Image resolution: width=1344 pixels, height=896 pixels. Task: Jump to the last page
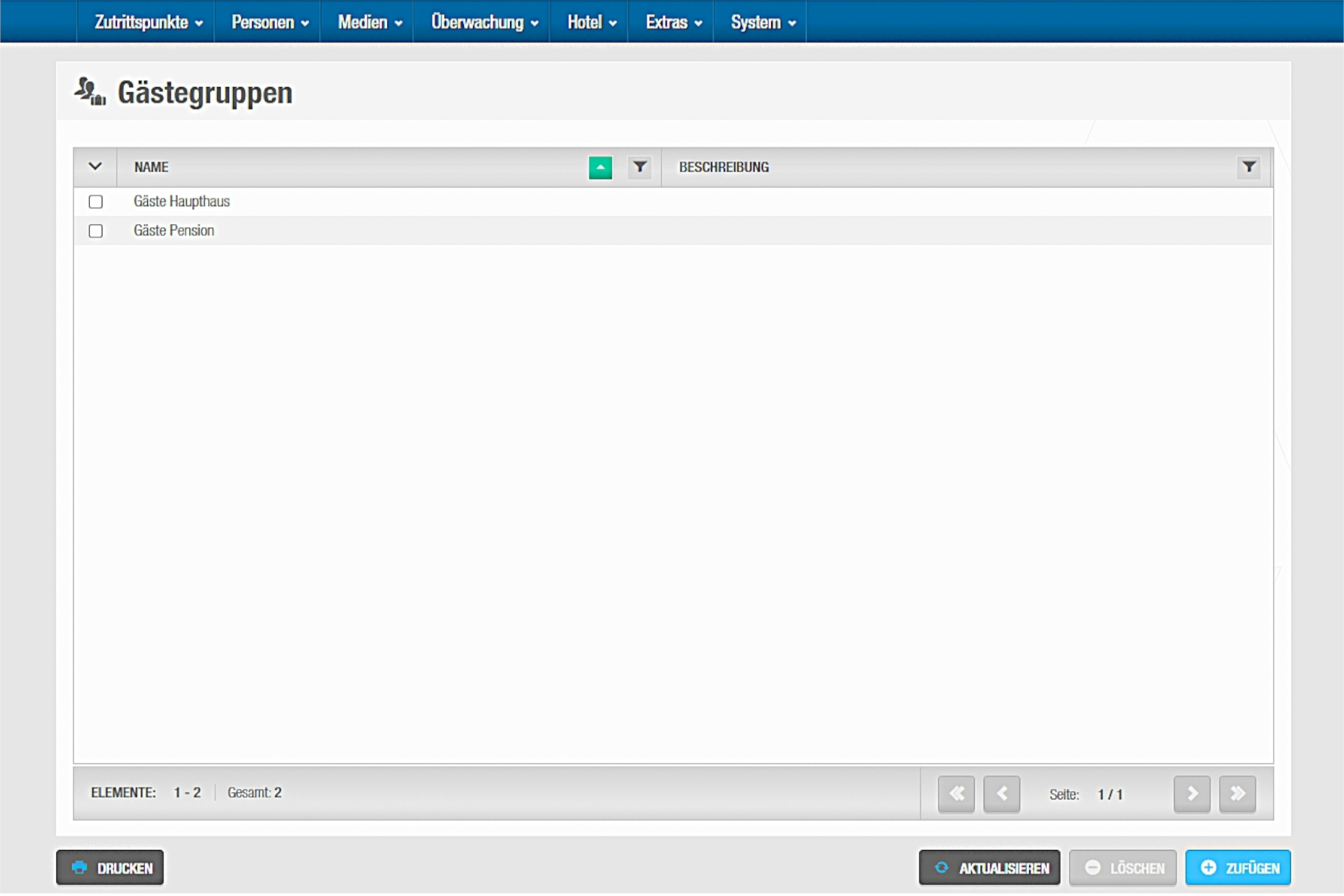1236,794
